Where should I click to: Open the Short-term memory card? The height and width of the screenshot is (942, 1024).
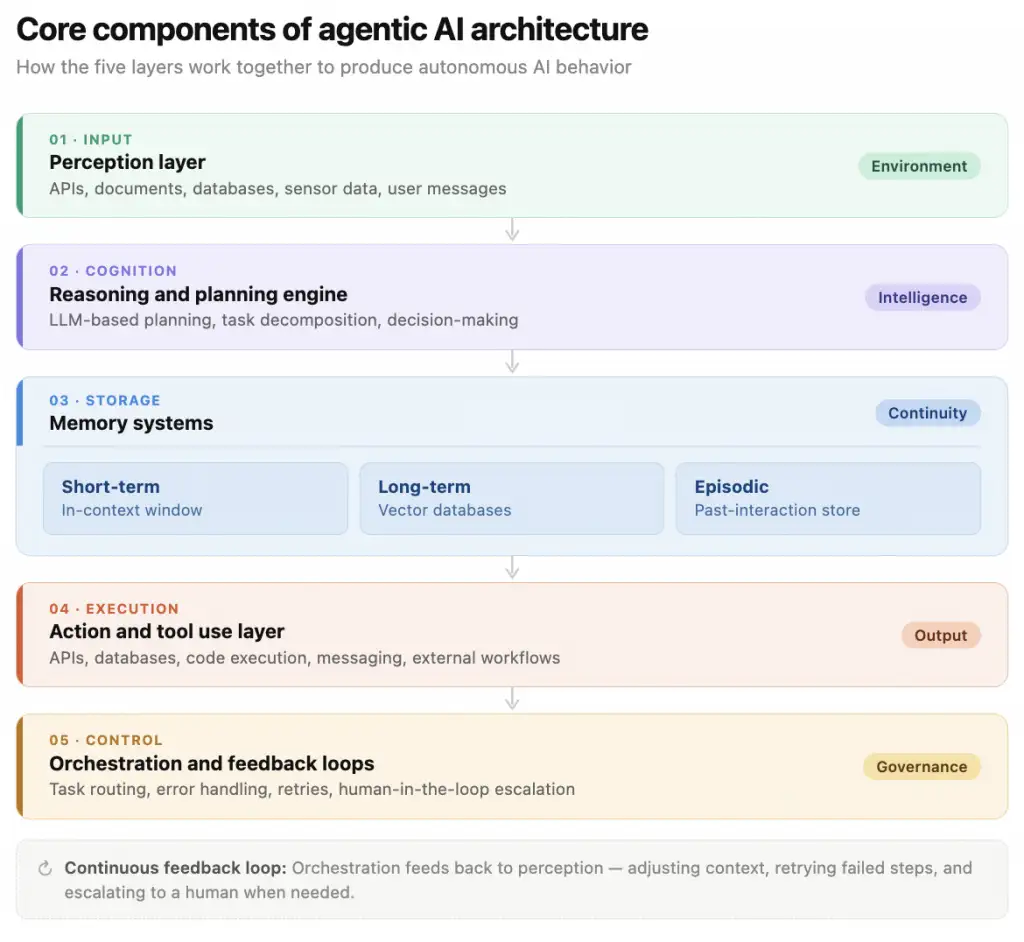[195, 498]
